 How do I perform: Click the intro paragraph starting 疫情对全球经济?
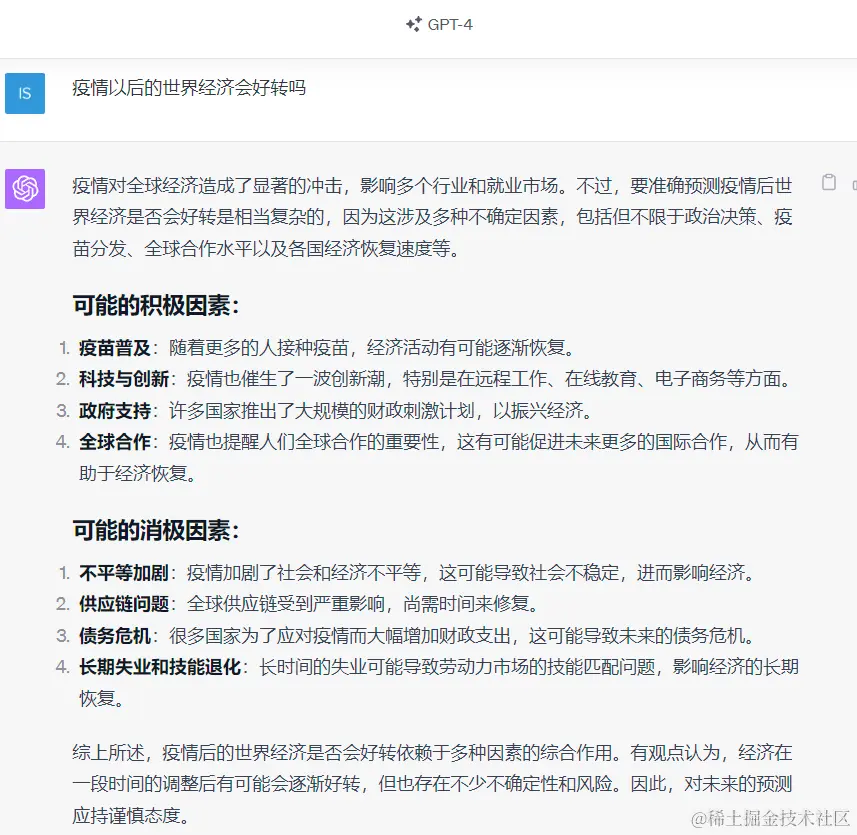(432, 217)
